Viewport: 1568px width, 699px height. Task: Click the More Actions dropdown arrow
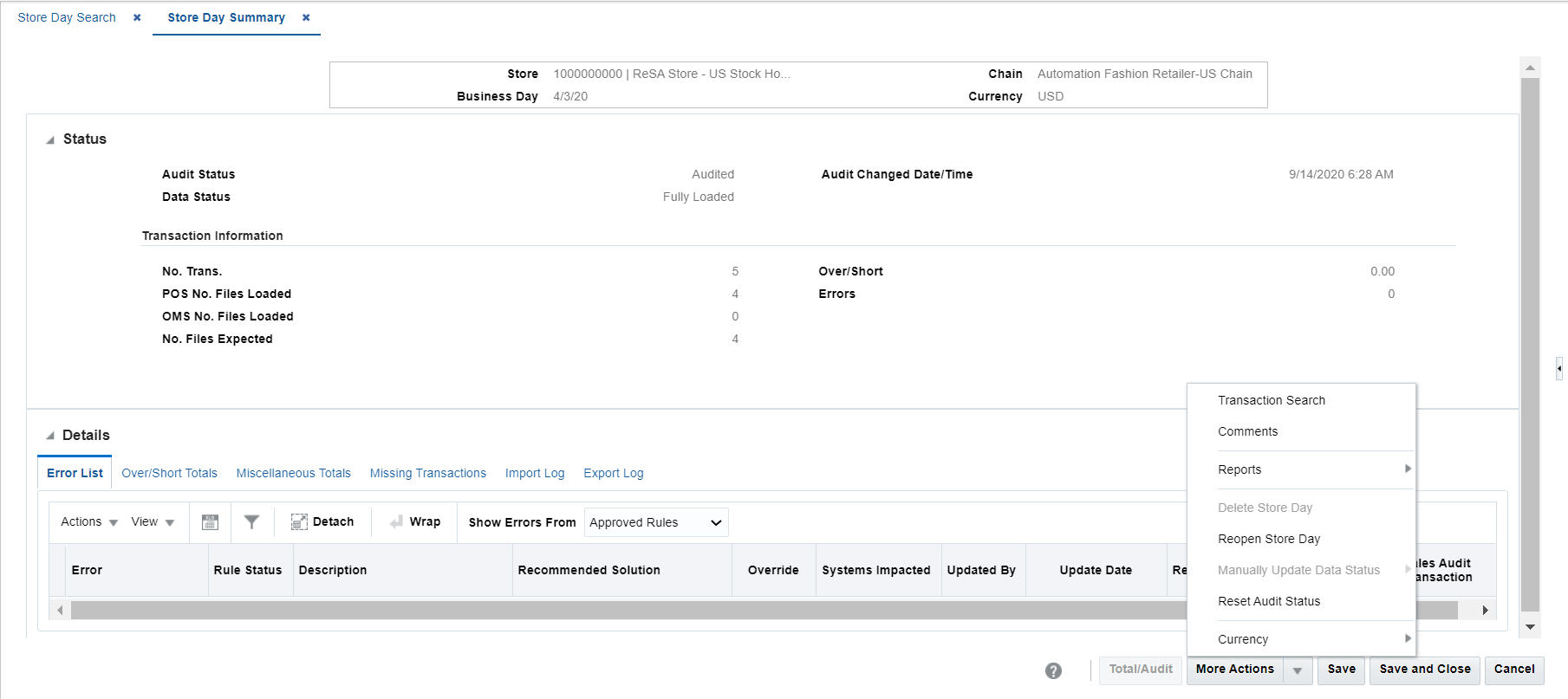click(1298, 670)
